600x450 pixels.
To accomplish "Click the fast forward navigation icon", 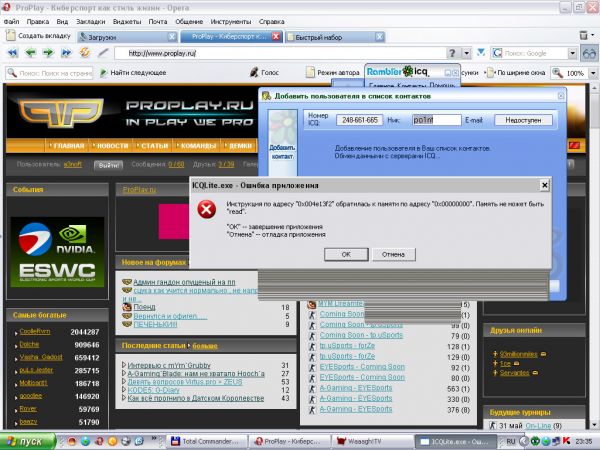I will pos(66,53).
